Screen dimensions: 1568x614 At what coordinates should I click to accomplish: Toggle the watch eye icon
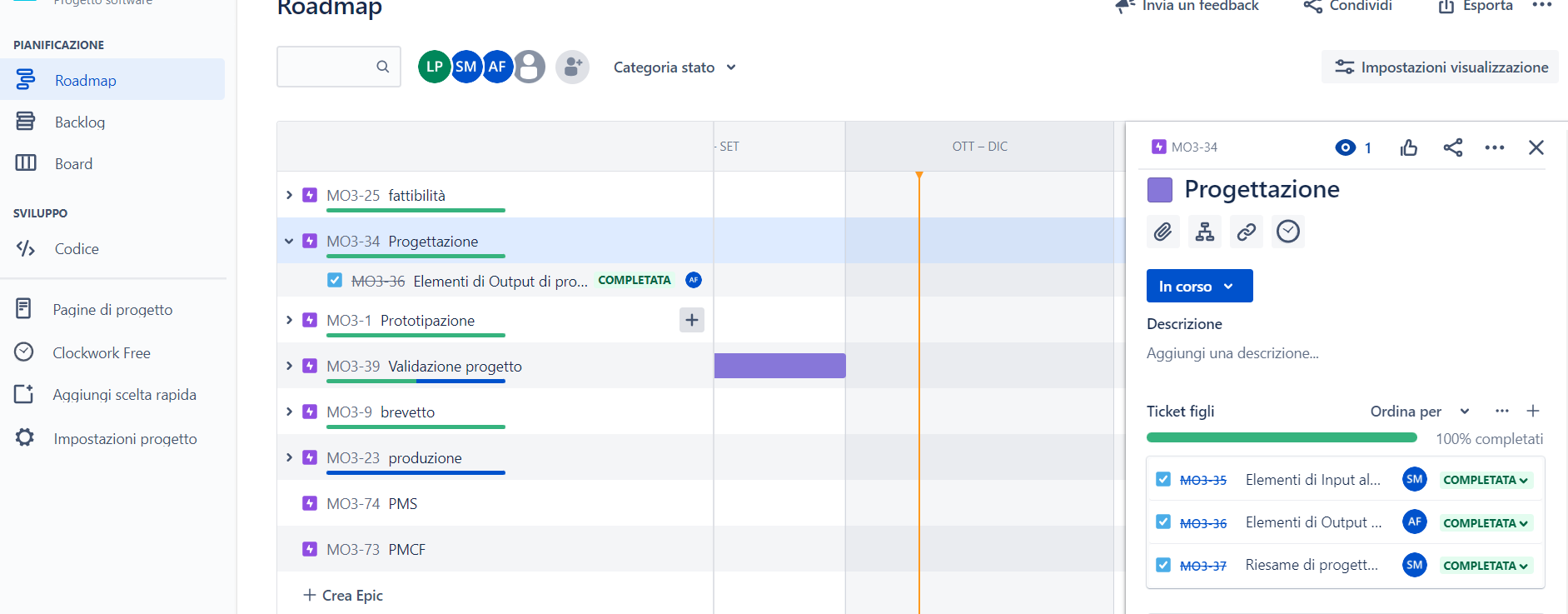click(1346, 147)
